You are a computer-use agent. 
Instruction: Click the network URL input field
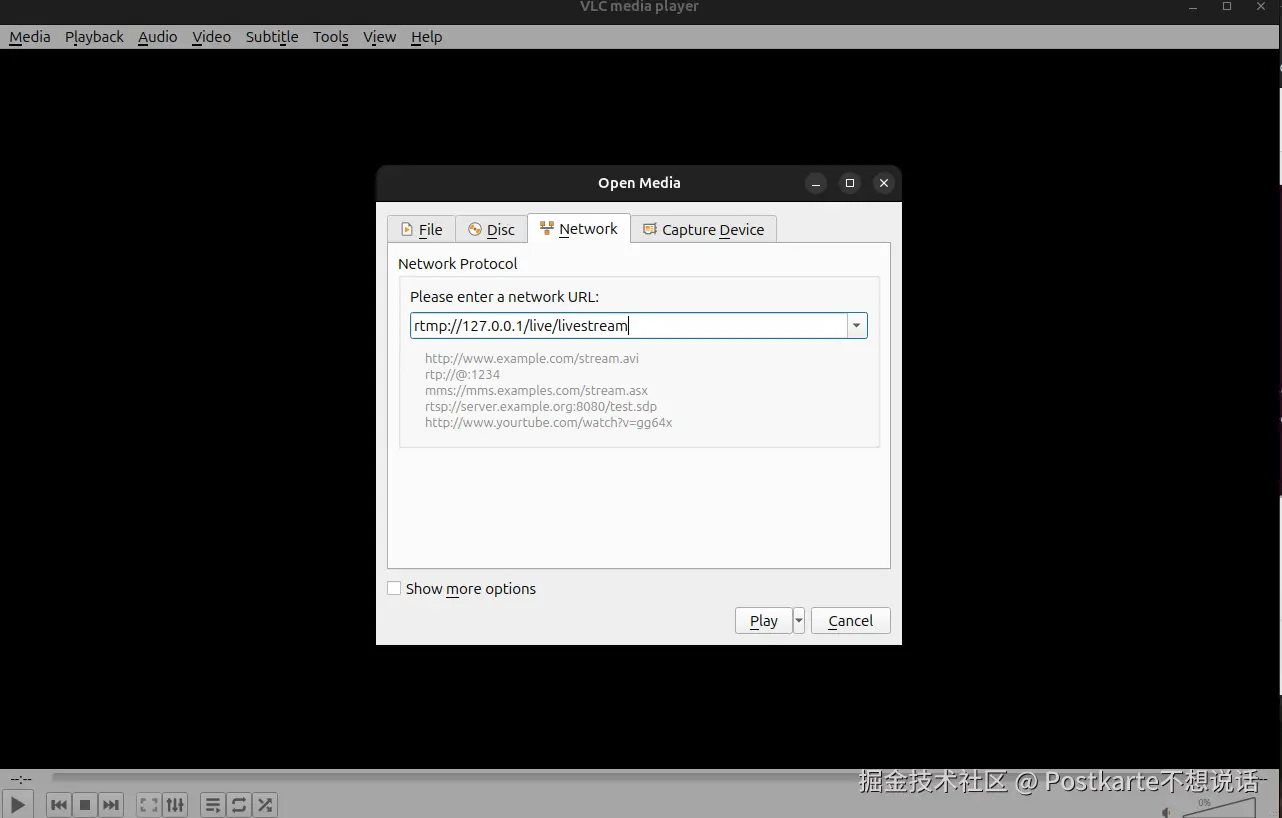(628, 326)
